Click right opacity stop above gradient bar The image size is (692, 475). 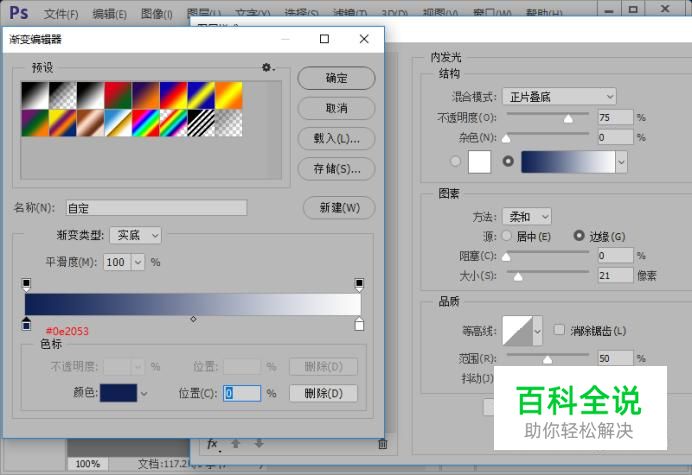click(359, 284)
